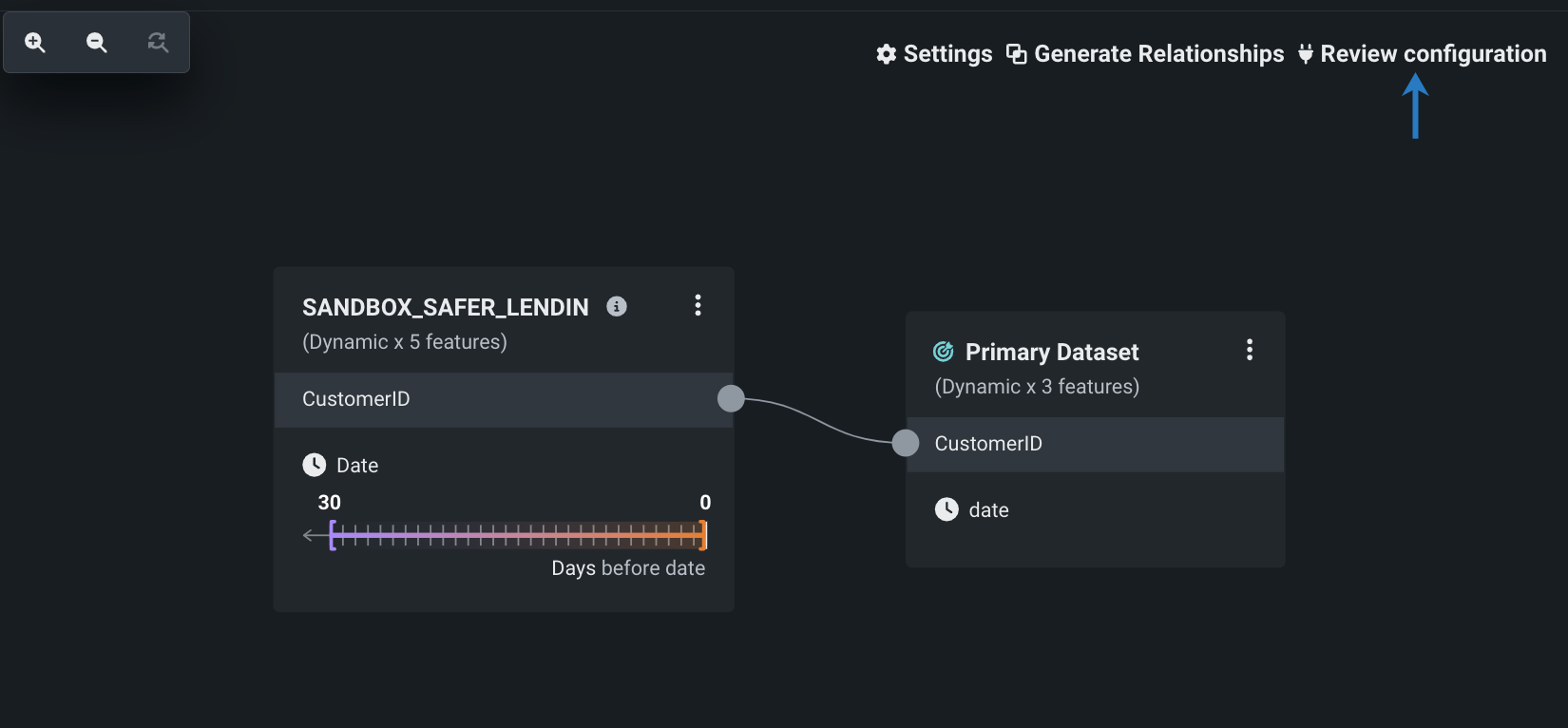Select CustomerID row in SANDBOX_SAFER_LENDIN
The width and height of the screenshot is (1568, 728).
494,399
